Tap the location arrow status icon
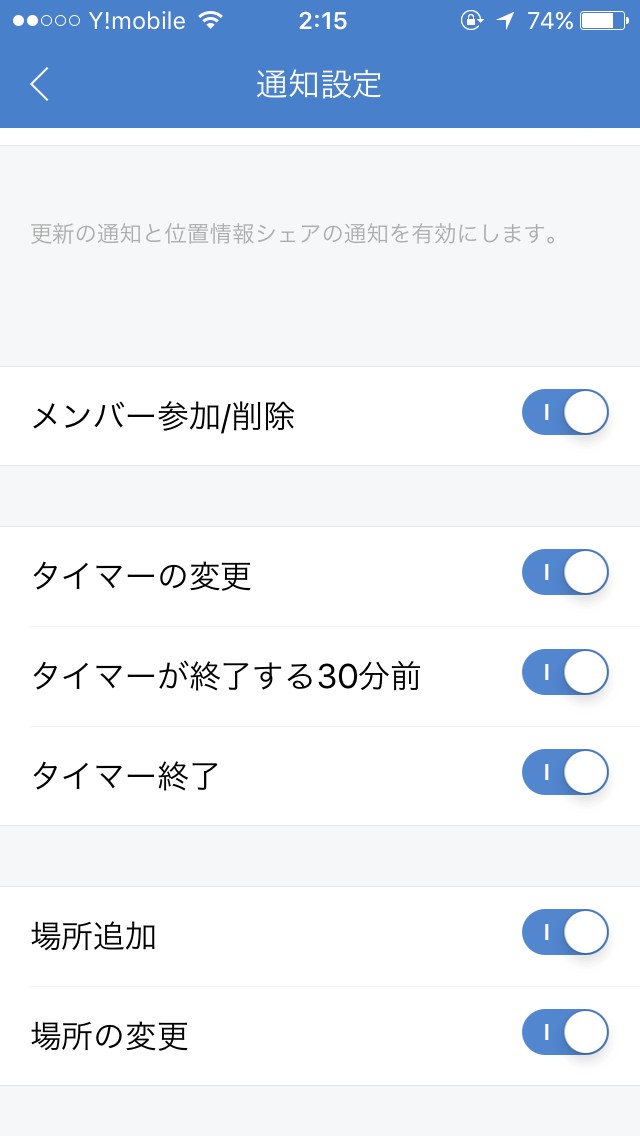 [x=506, y=21]
